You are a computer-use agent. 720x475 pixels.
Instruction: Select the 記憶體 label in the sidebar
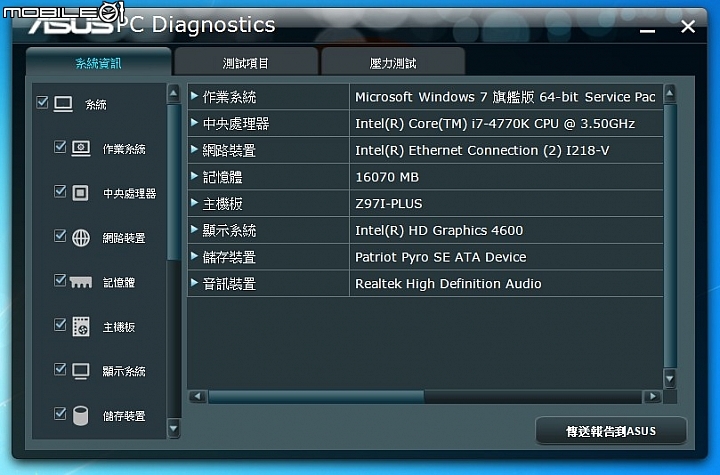tap(118, 283)
